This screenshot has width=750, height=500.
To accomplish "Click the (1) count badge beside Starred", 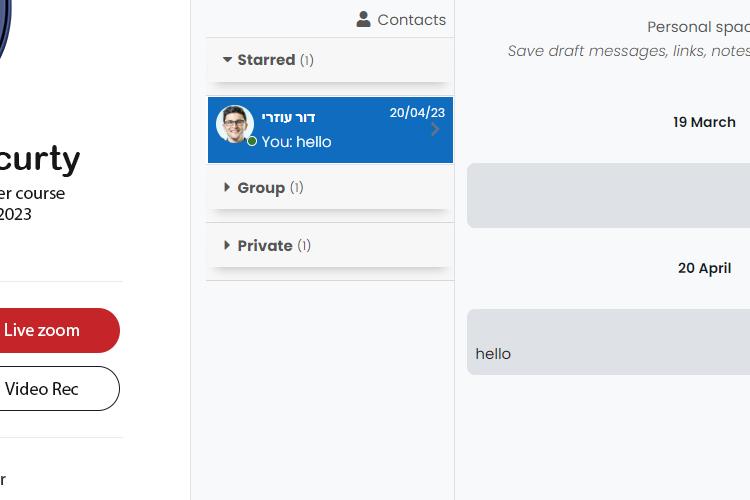I will pos(307,60).
